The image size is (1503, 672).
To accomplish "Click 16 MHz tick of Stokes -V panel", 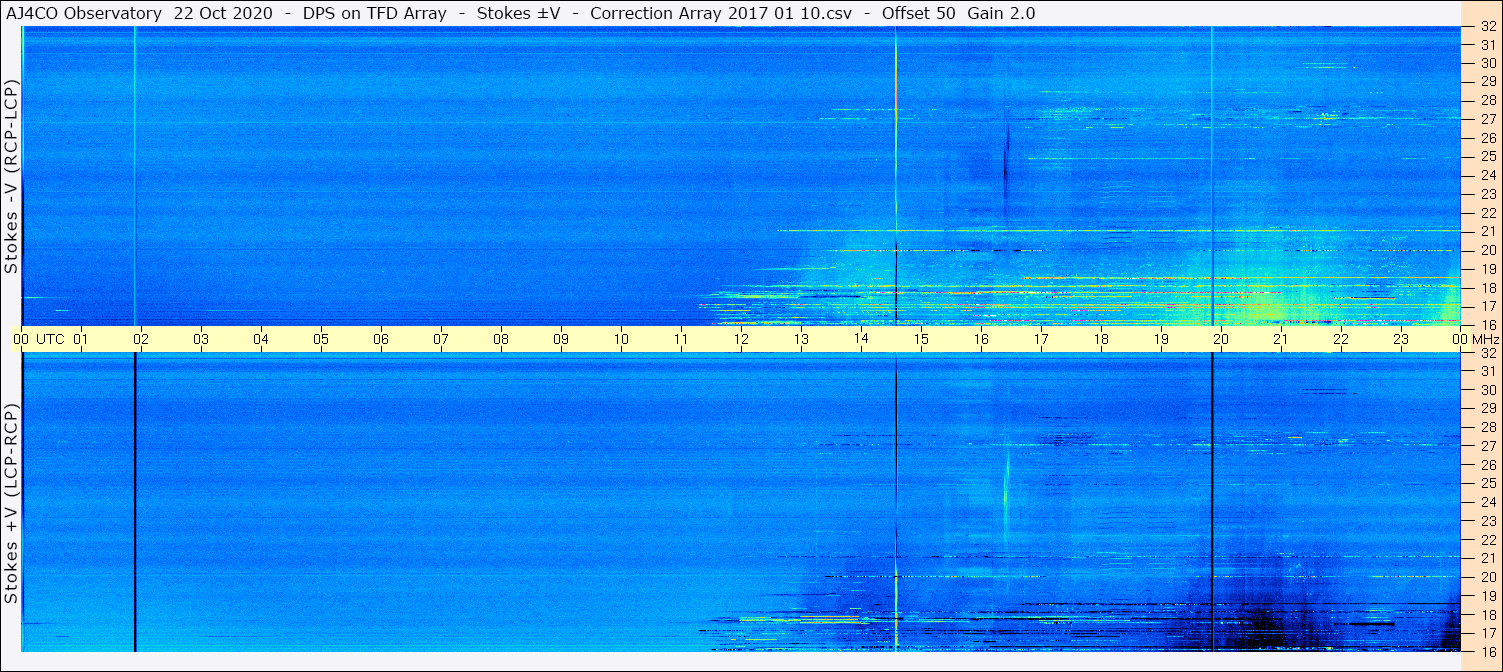I will tap(1487, 325).
